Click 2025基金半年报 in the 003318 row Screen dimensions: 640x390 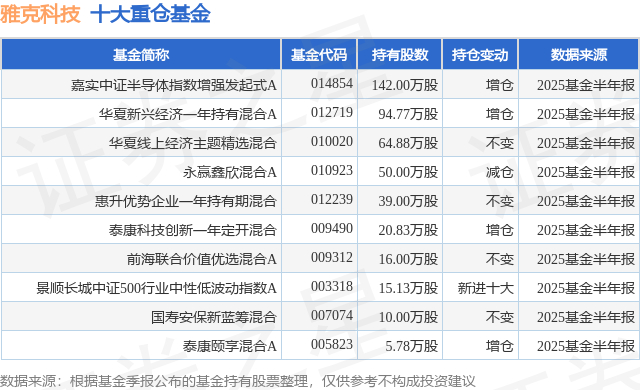pyautogui.click(x=586, y=288)
